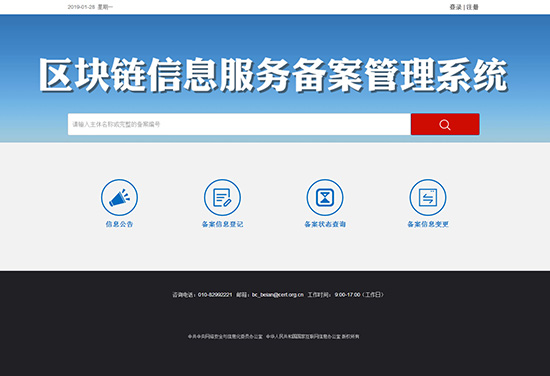This screenshot has width=550, height=376.
Task: Click the 注册 register link
Action: point(472,7)
